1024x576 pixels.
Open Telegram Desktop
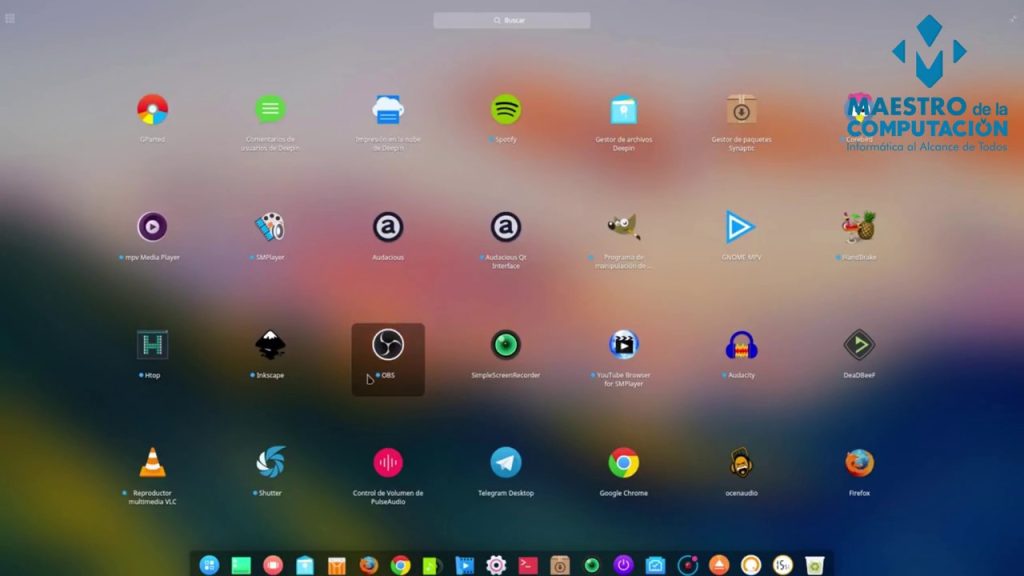[x=506, y=463]
